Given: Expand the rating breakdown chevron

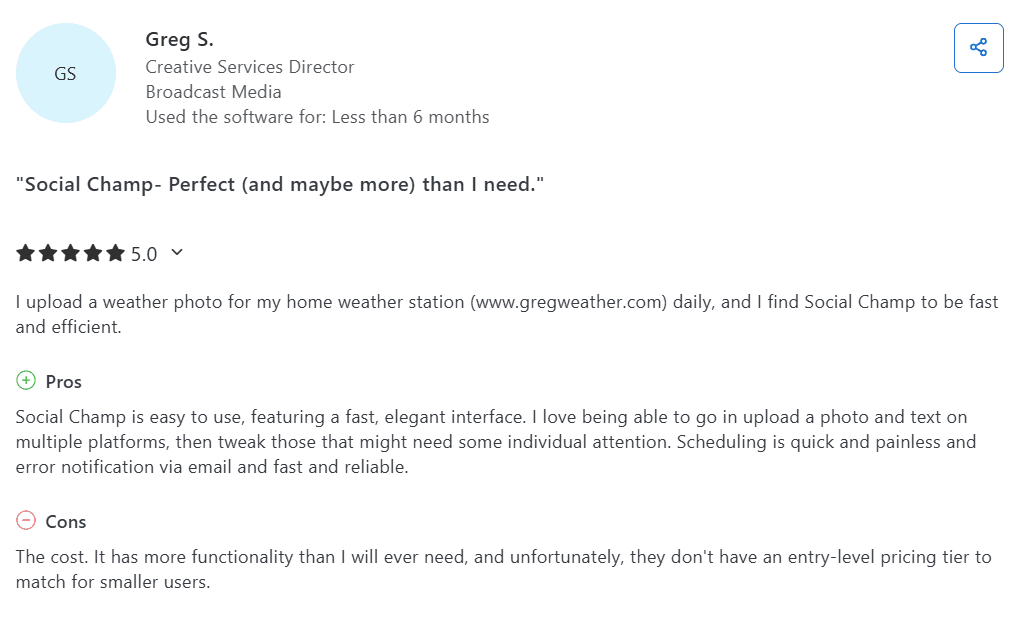Looking at the screenshot, I should (177, 253).
